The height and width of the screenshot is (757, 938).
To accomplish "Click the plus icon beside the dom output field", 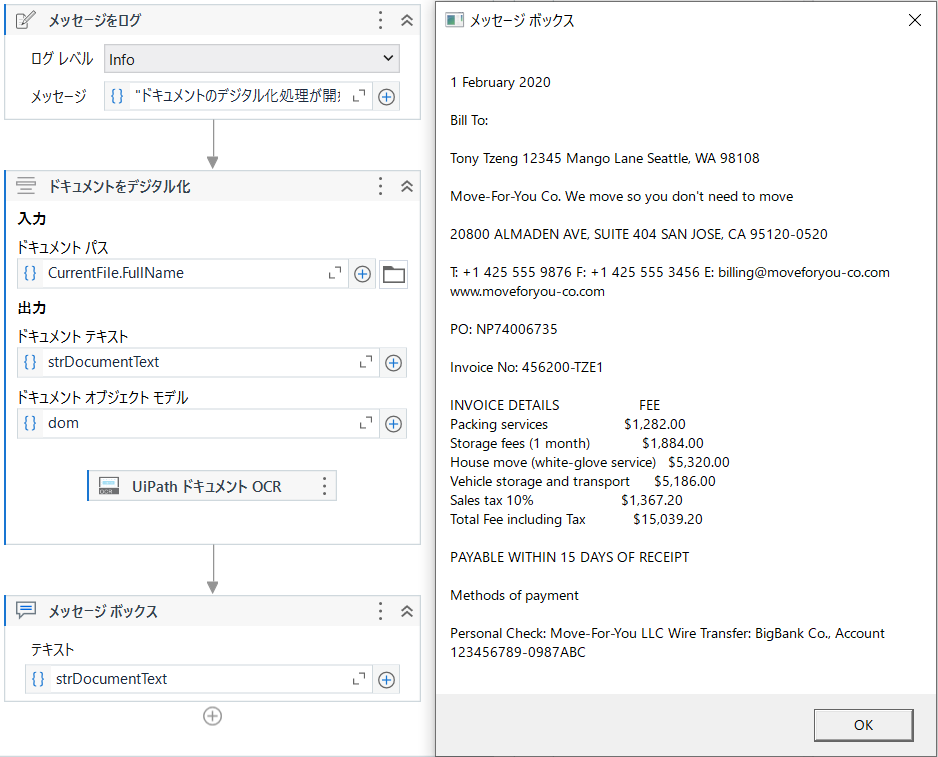I will coord(393,422).
